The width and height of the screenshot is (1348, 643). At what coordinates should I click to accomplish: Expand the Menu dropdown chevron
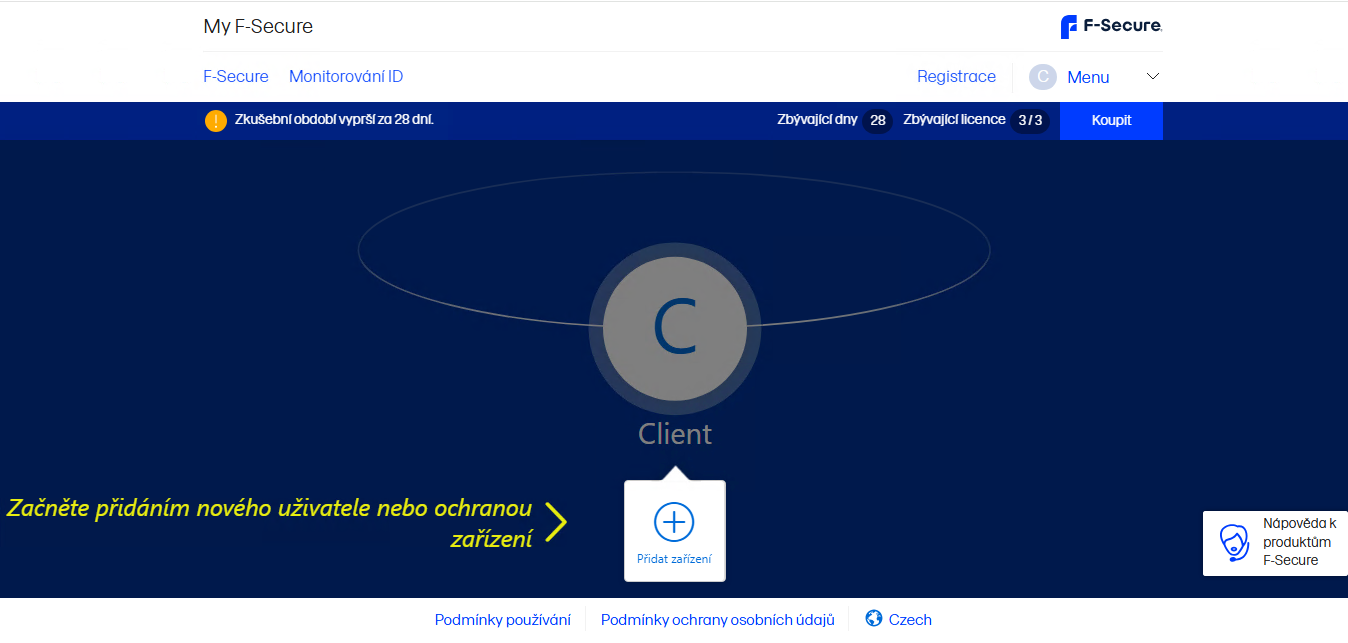click(x=1152, y=77)
